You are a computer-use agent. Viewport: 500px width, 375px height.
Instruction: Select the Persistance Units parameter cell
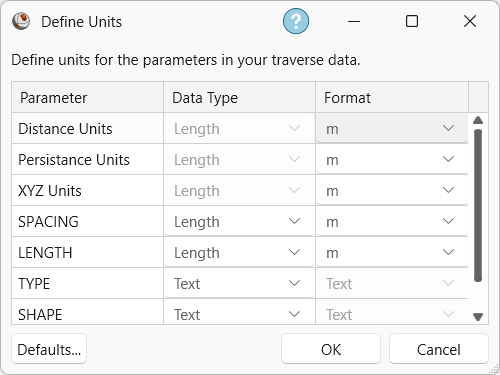click(87, 159)
